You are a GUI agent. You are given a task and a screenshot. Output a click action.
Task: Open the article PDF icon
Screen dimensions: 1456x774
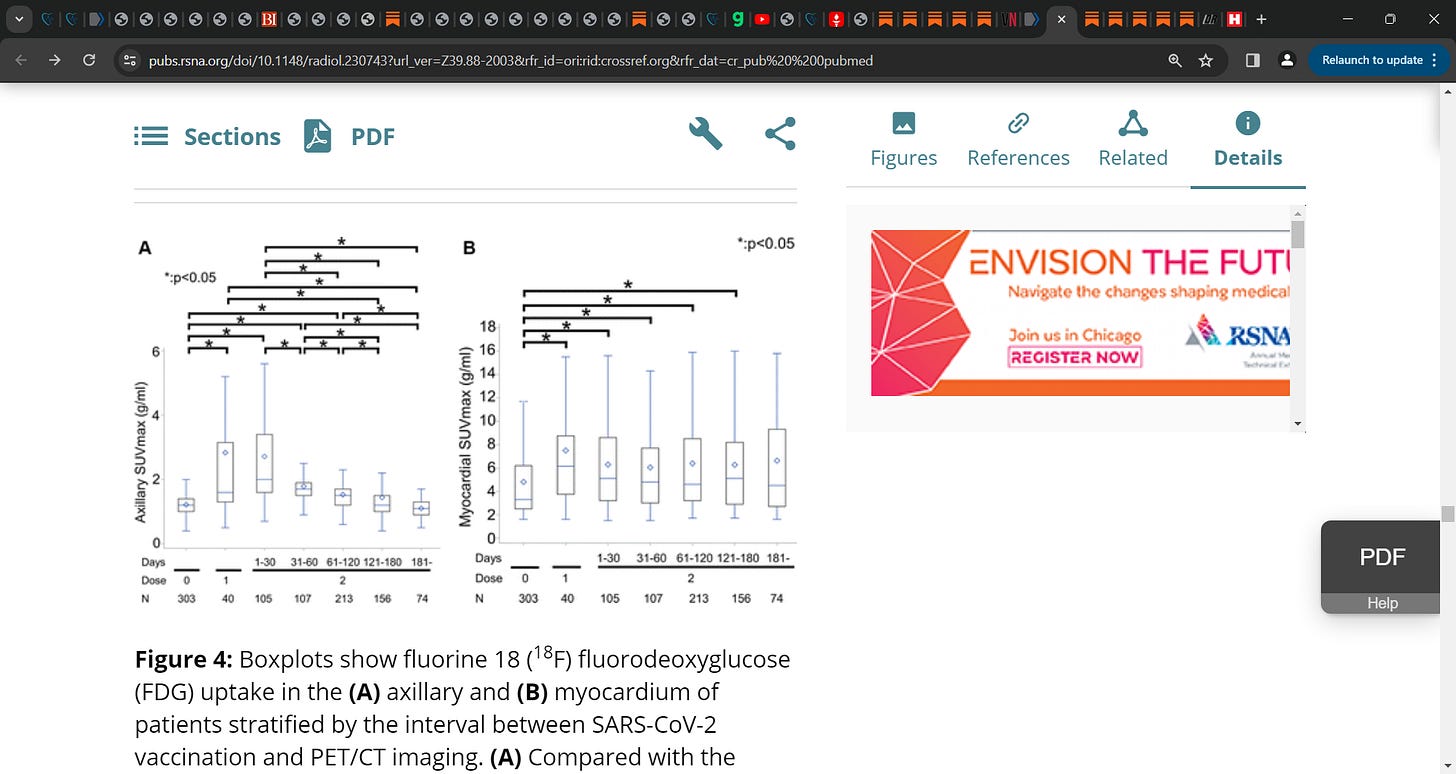317,136
